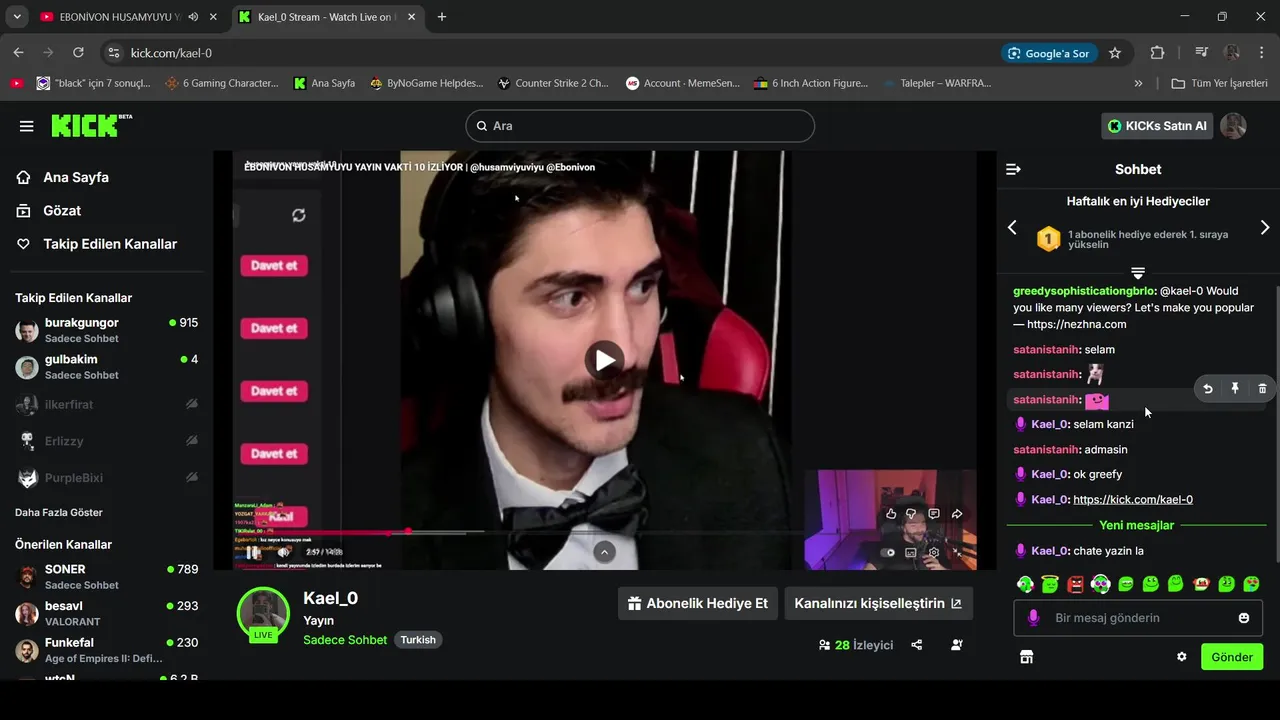Go to next gift leaderboard slide
The height and width of the screenshot is (720, 1280).
point(1264,228)
